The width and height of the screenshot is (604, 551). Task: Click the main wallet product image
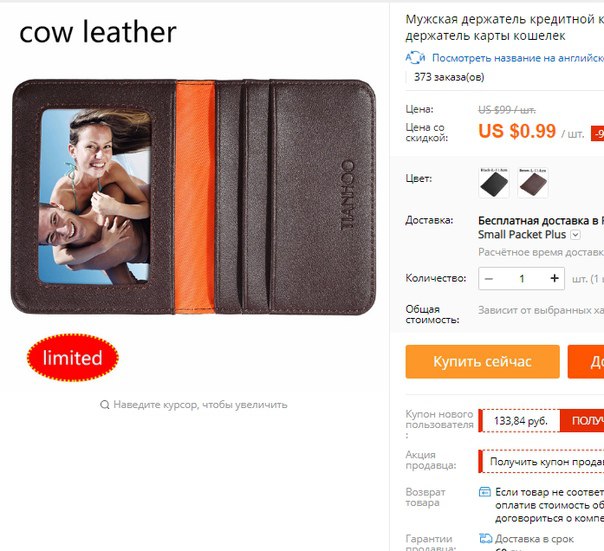[193, 197]
